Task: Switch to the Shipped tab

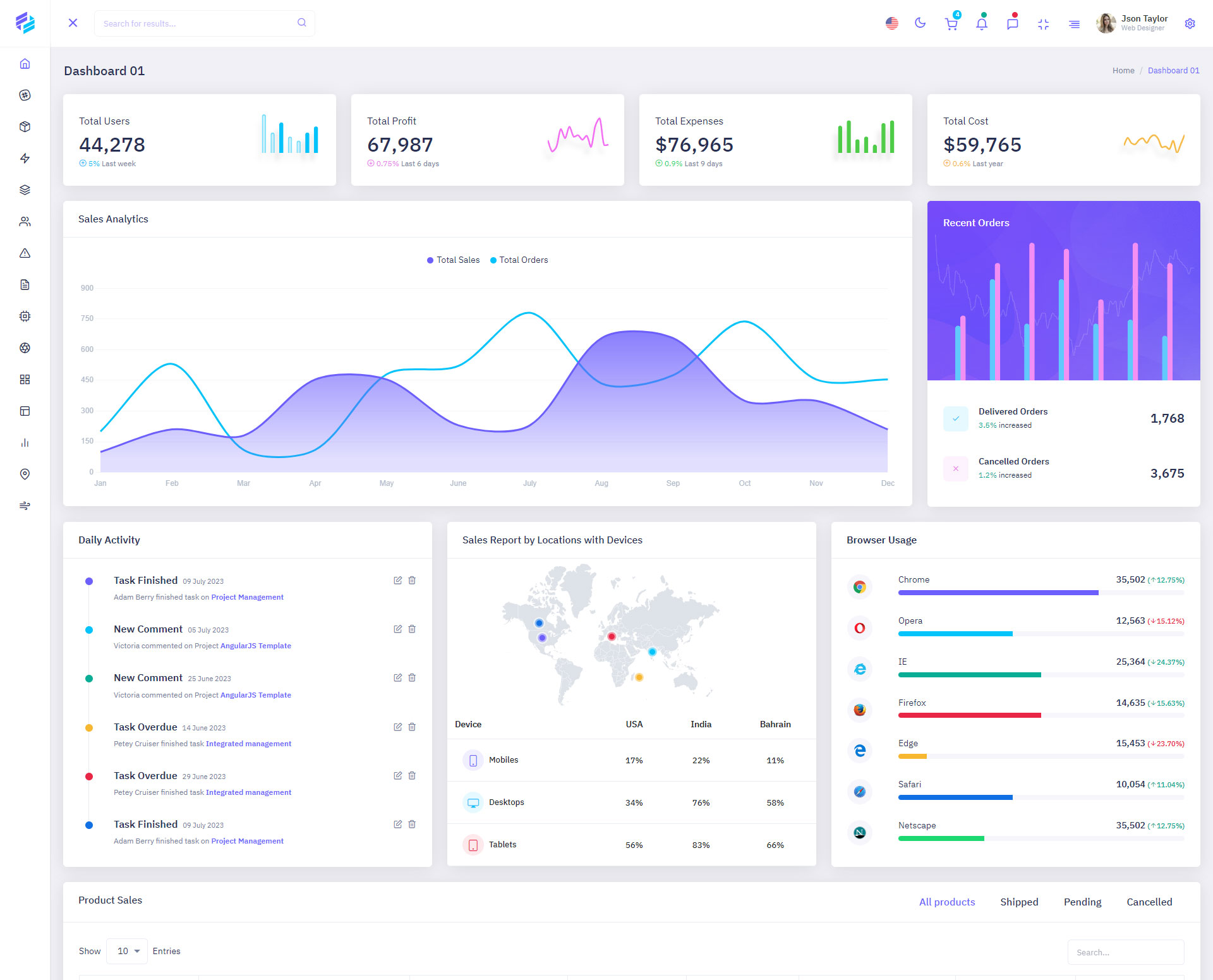Action: pyautogui.click(x=1018, y=902)
